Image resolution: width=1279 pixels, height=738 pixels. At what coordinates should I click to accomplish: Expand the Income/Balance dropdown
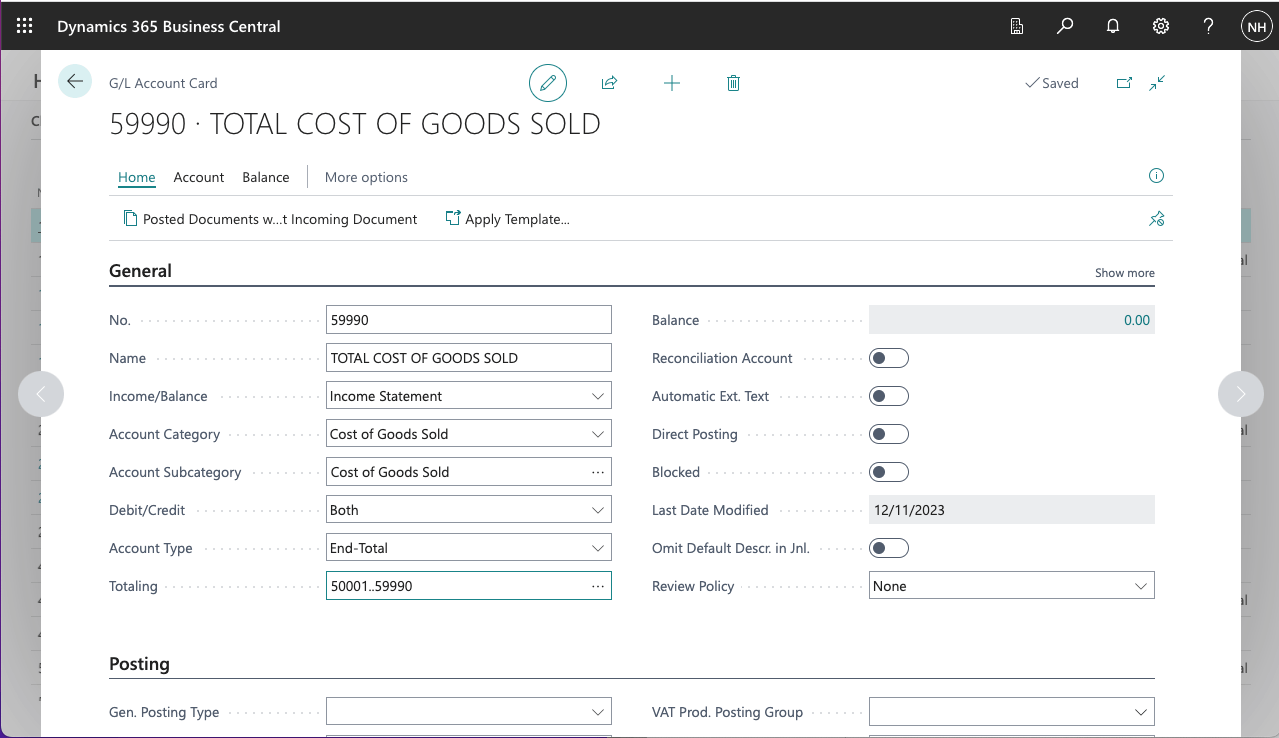[468, 396]
